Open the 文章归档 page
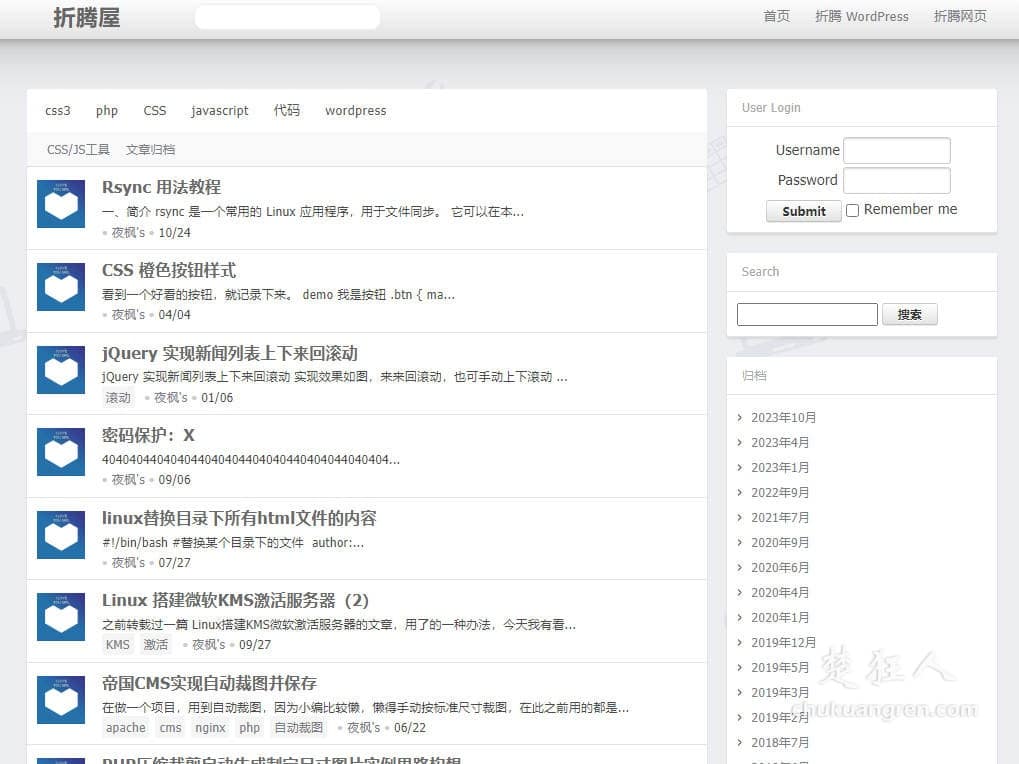Image resolution: width=1019 pixels, height=764 pixels. click(x=150, y=148)
